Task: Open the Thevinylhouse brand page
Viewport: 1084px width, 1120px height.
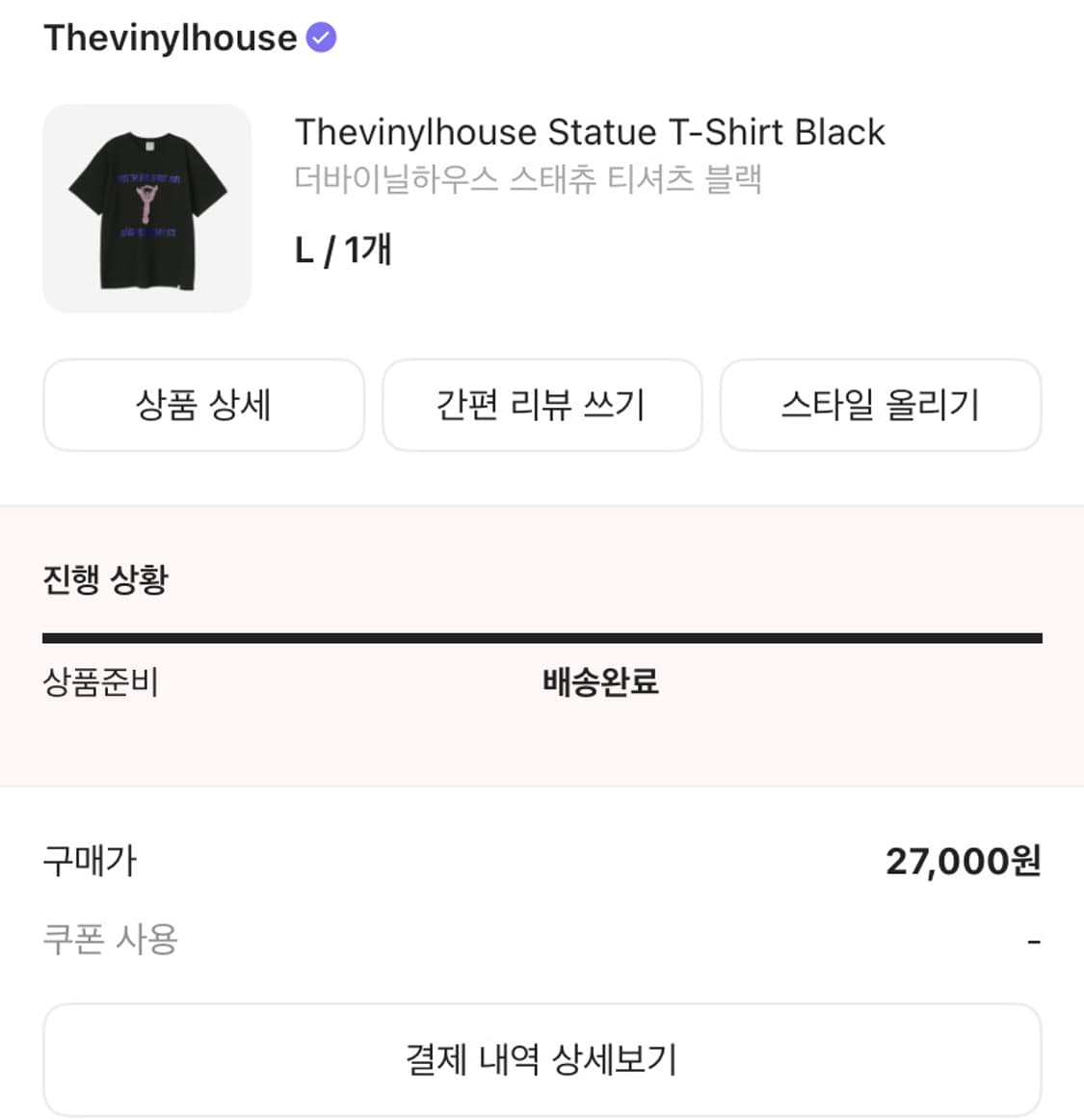Action: (170, 39)
